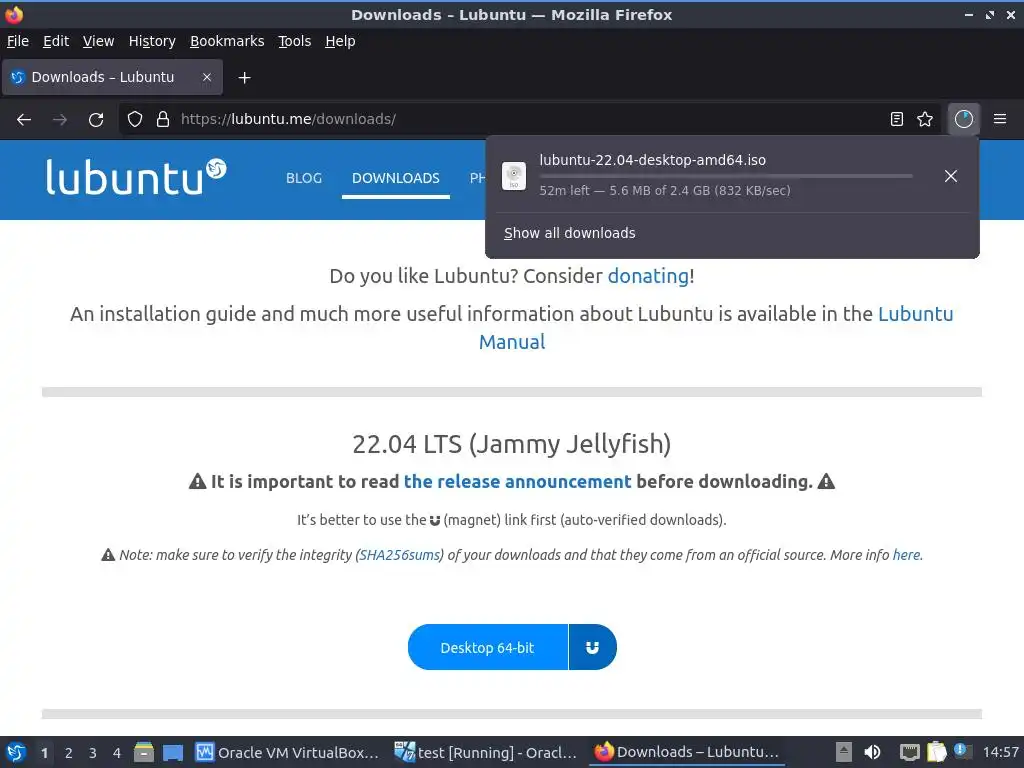Screen dimensions: 1024x768
Task: Open the File menu
Action: tap(18, 41)
